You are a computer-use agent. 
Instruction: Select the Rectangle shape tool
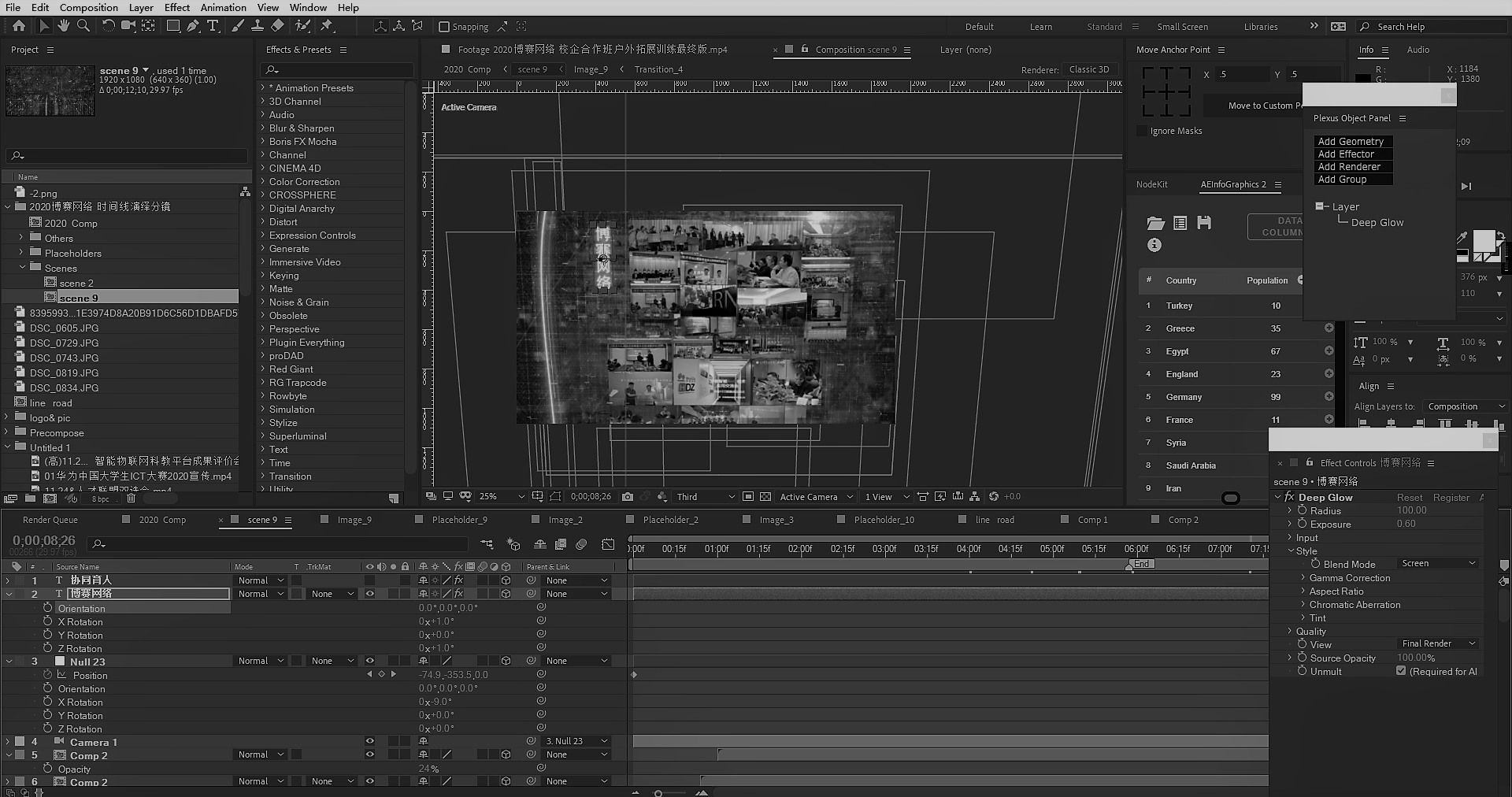(x=172, y=26)
